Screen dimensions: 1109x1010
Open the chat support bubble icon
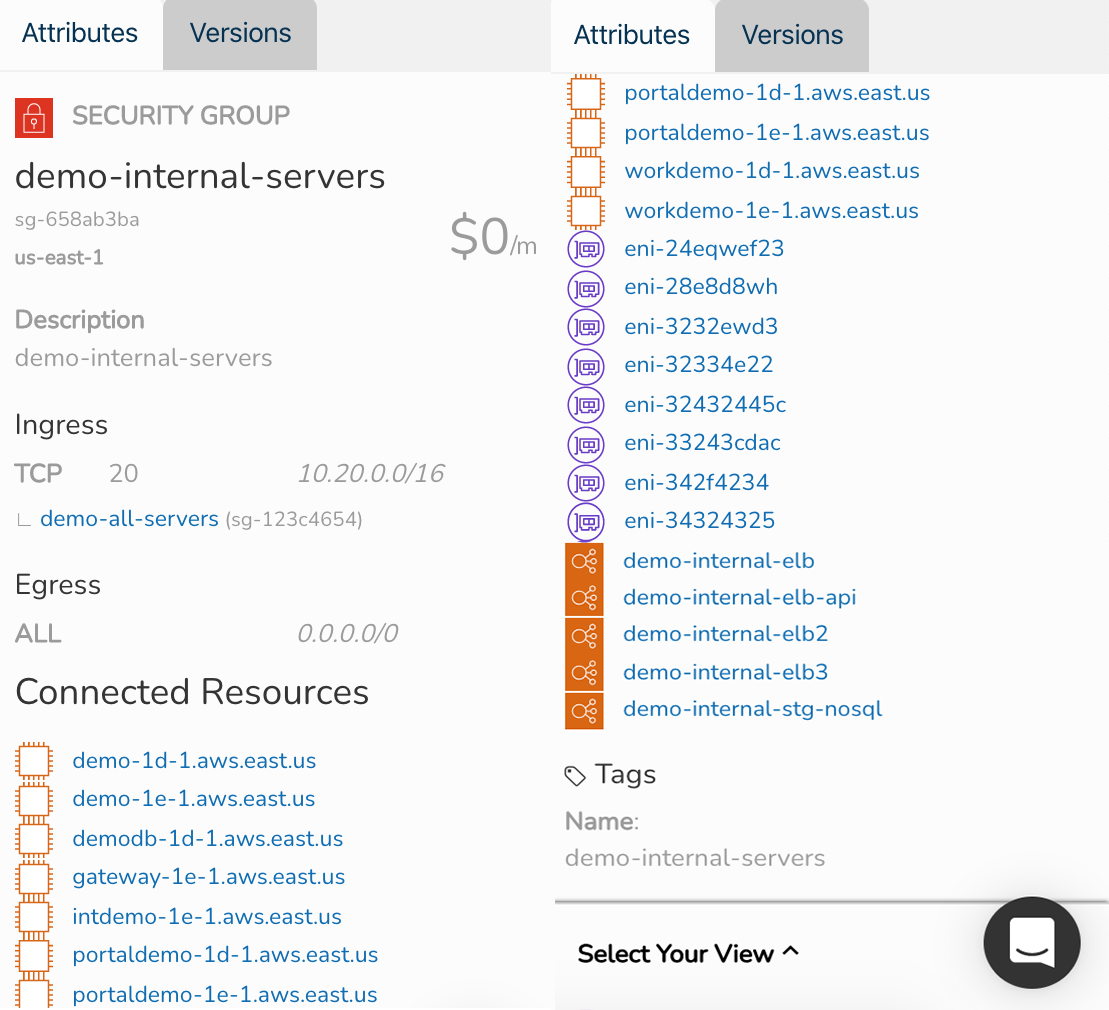click(x=1031, y=942)
